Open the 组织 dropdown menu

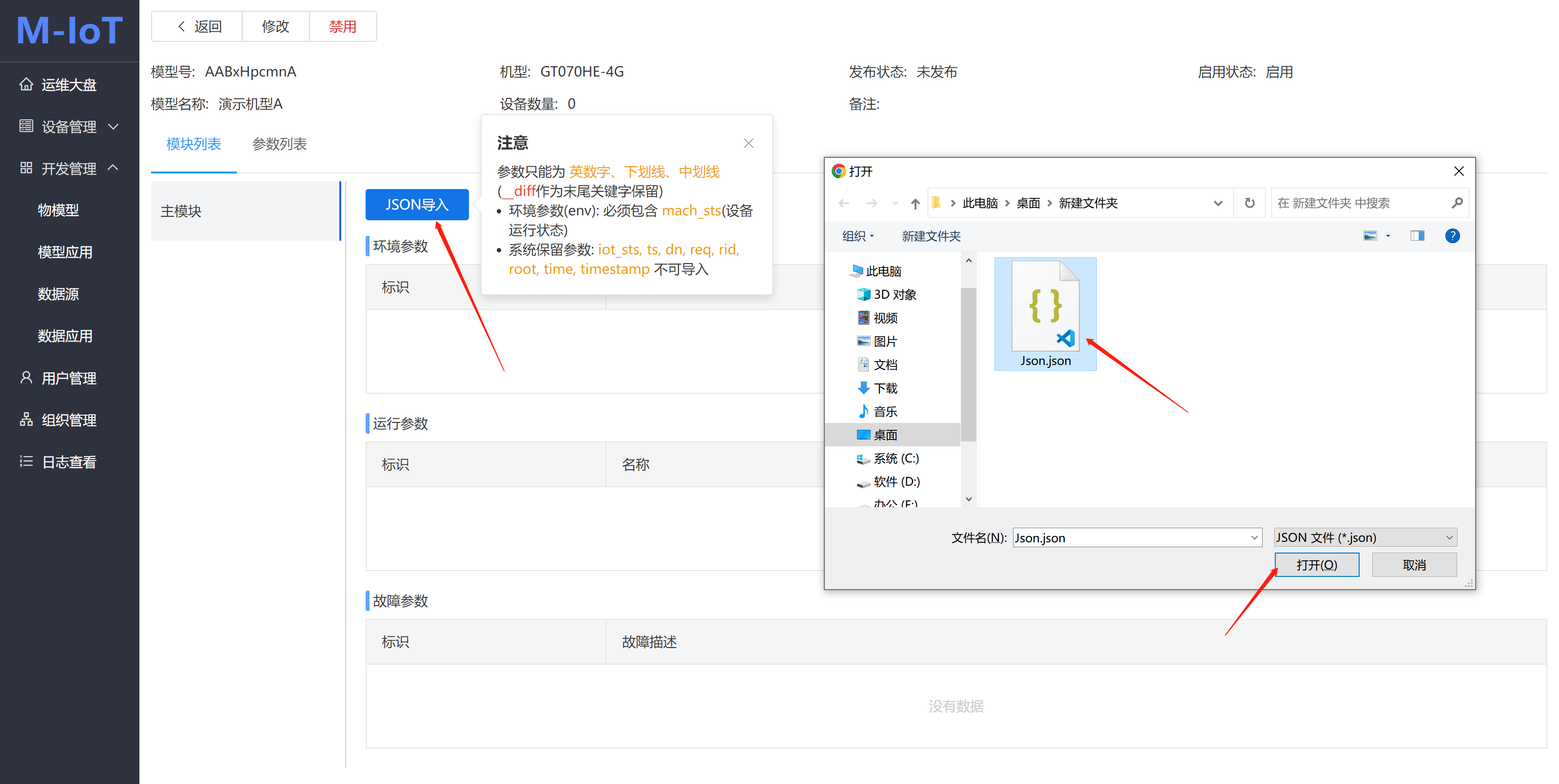[857, 236]
